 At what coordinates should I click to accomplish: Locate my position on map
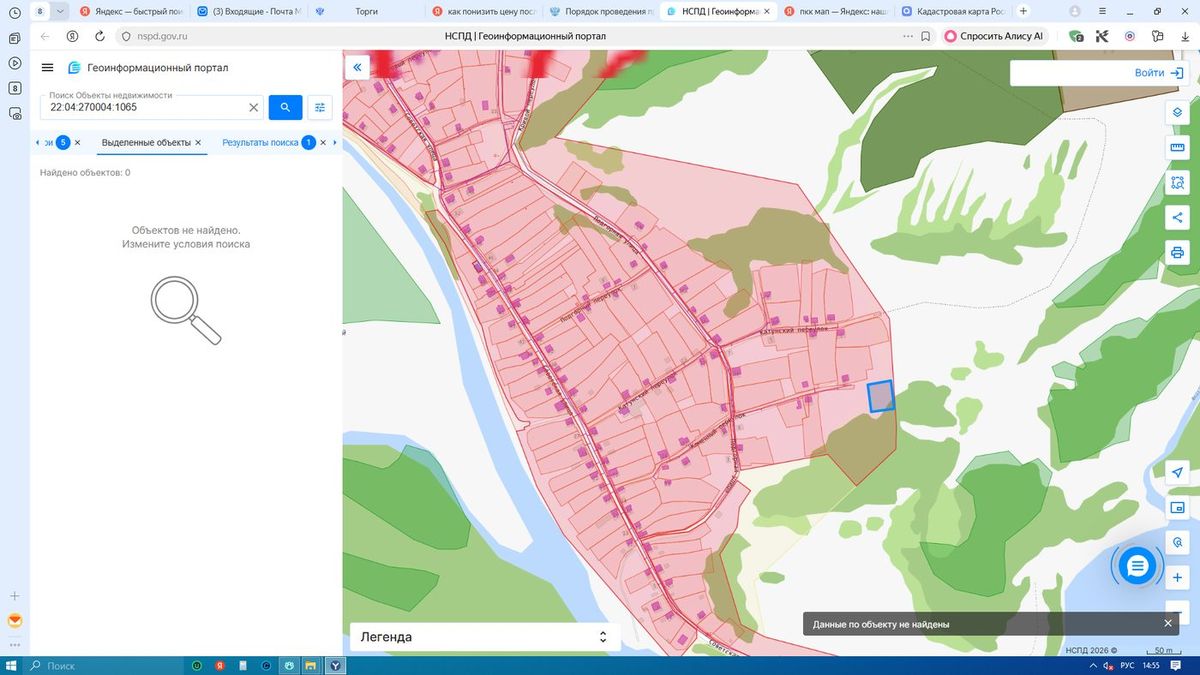1177,472
